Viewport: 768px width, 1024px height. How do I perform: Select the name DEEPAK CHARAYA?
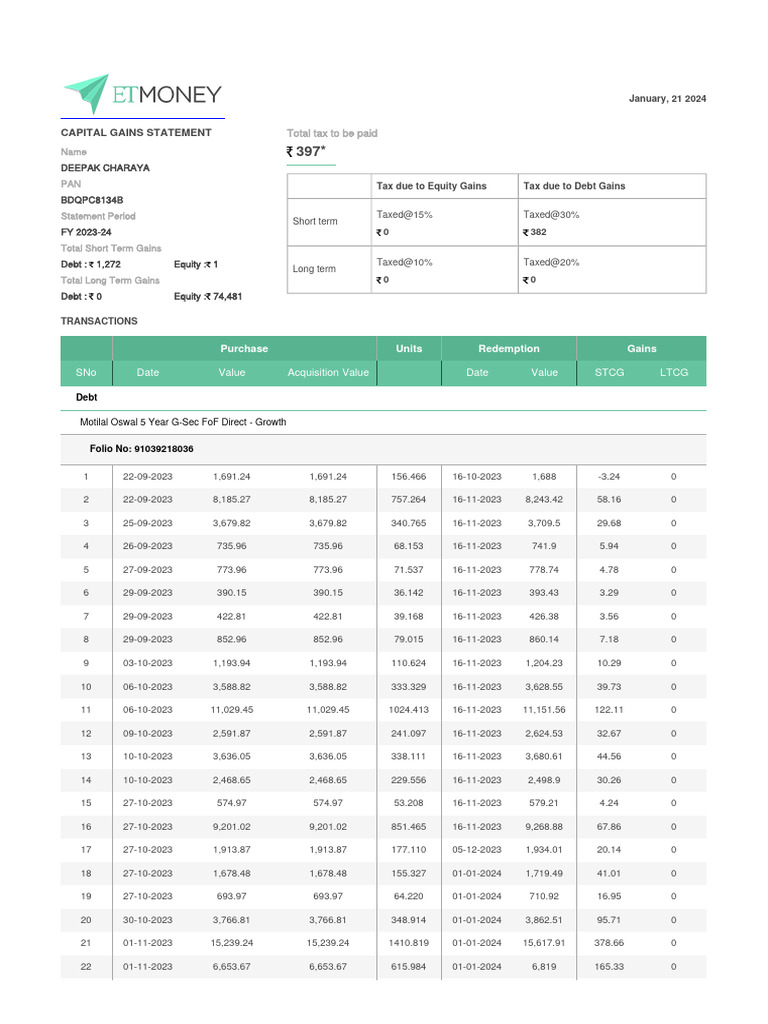pos(105,168)
